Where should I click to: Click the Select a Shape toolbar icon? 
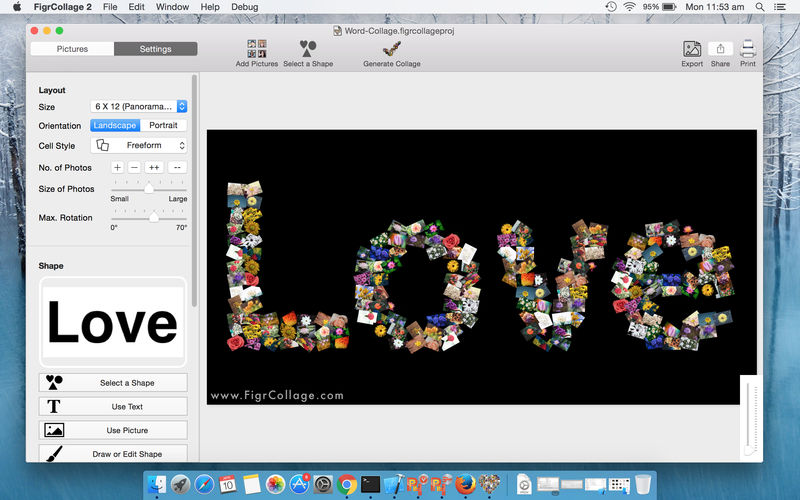point(308,49)
